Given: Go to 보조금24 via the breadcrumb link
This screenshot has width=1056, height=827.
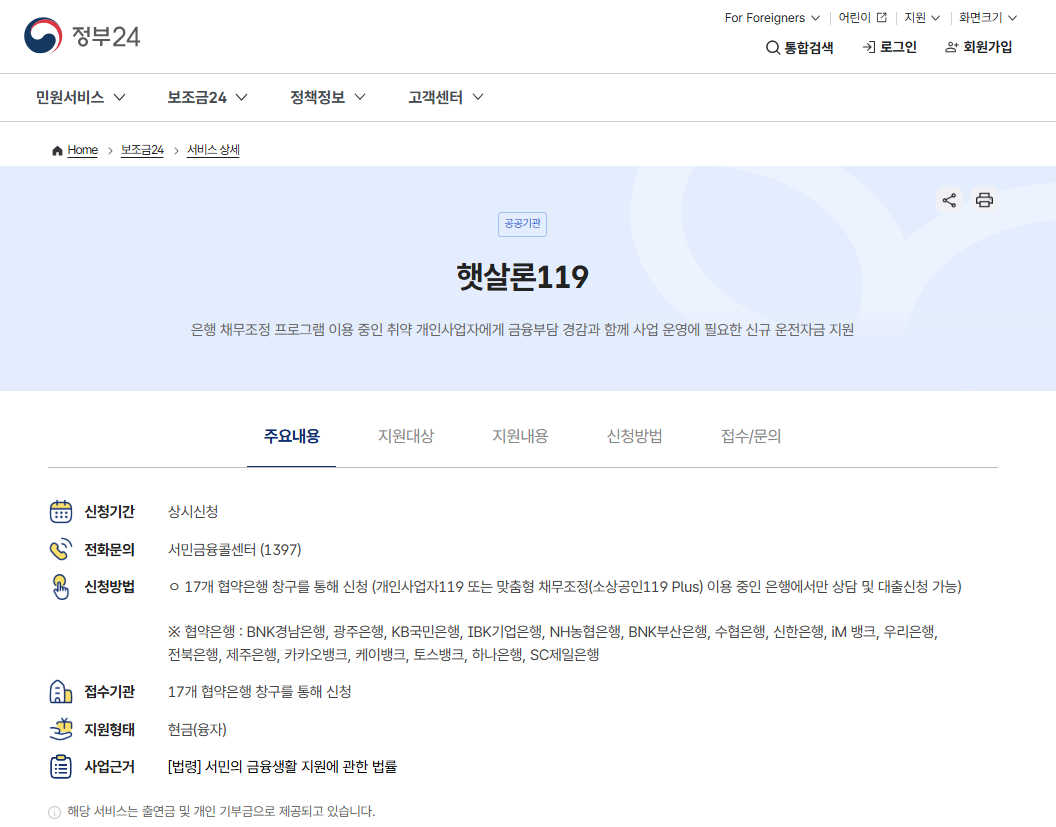Looking at the screenshot, I should coord(141,149).
